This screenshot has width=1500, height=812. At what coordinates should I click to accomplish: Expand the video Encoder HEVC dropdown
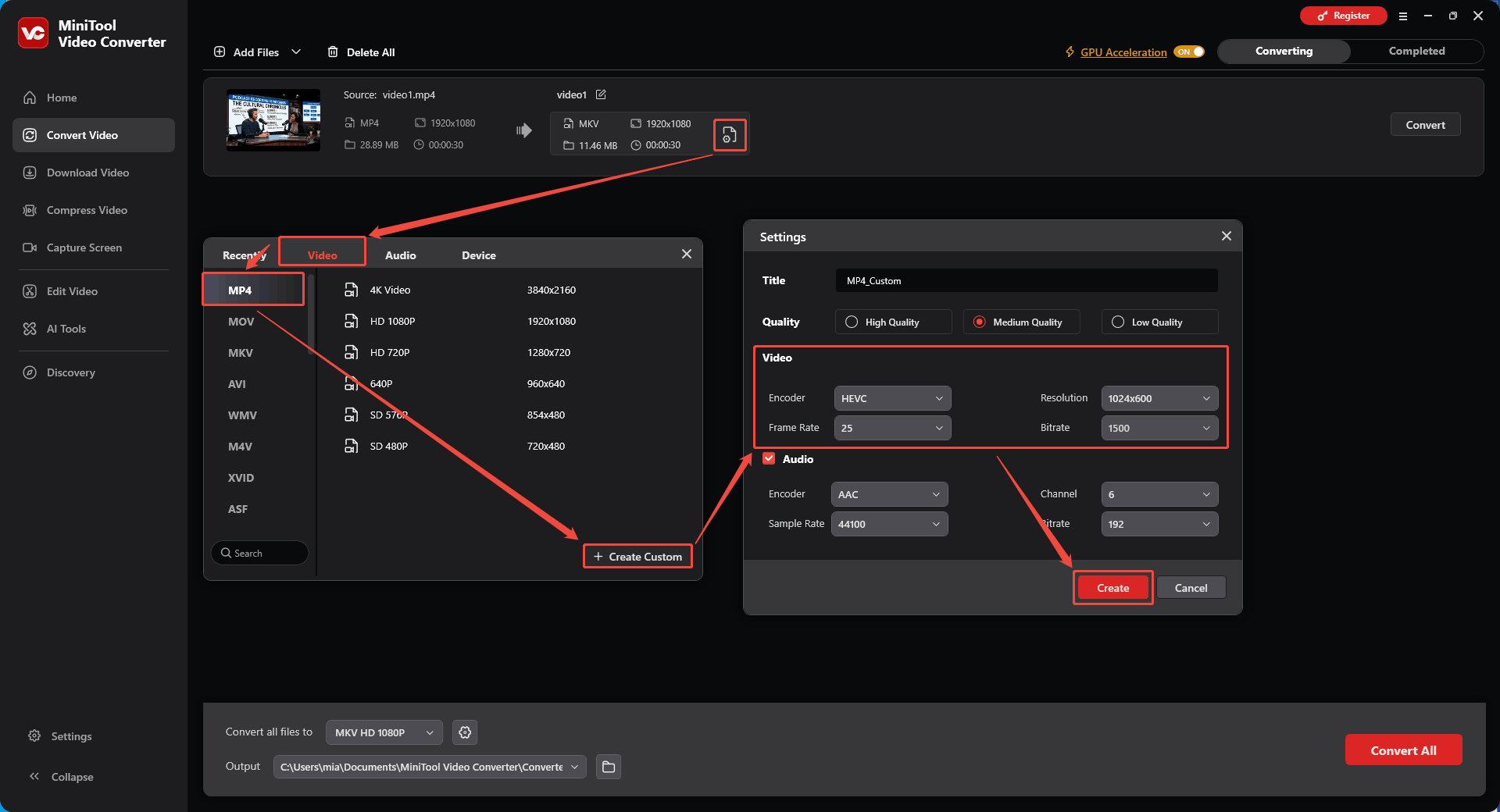click(893, 398)
